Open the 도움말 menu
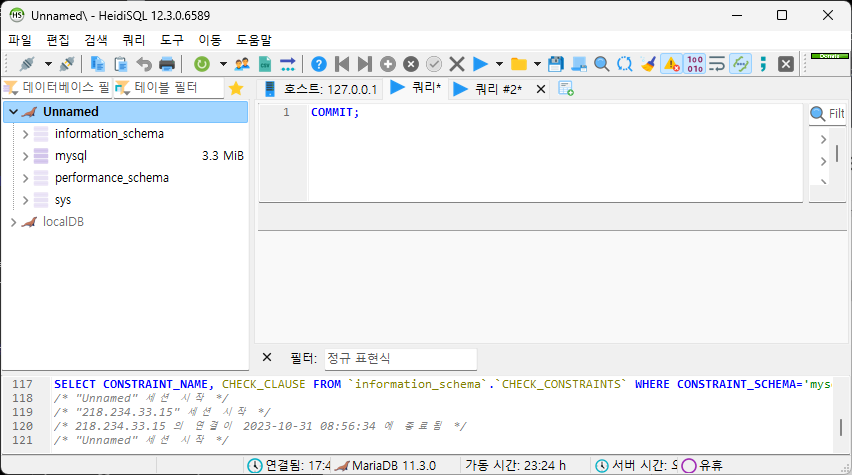852x475 pixels. point(254,40)
